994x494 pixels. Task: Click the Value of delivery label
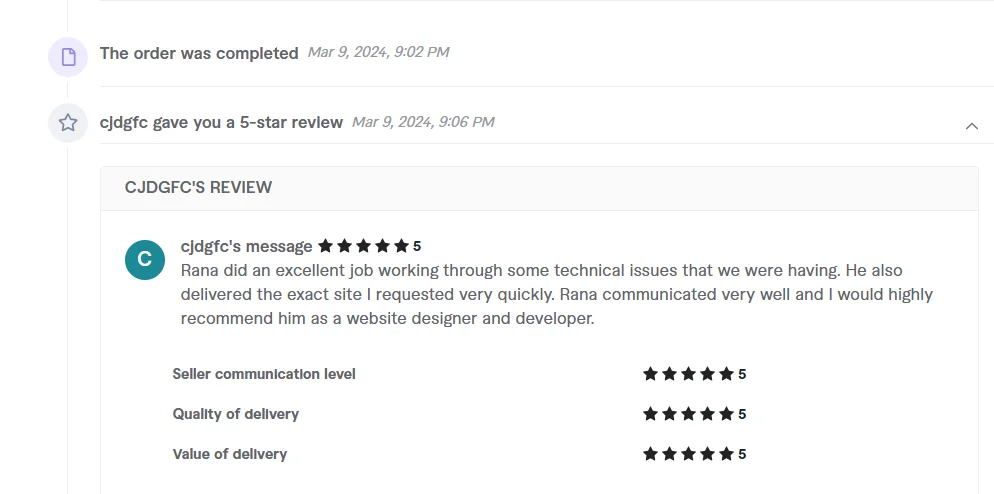(x=229, y=454)
